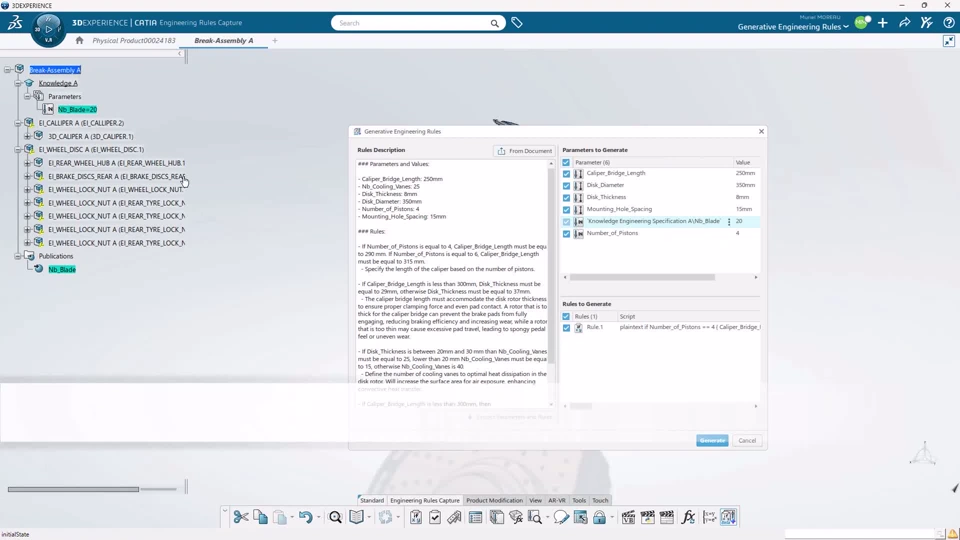Click the open book icon in toolbar
Viewport: 960px width, 540px height.
coord(356,517)
